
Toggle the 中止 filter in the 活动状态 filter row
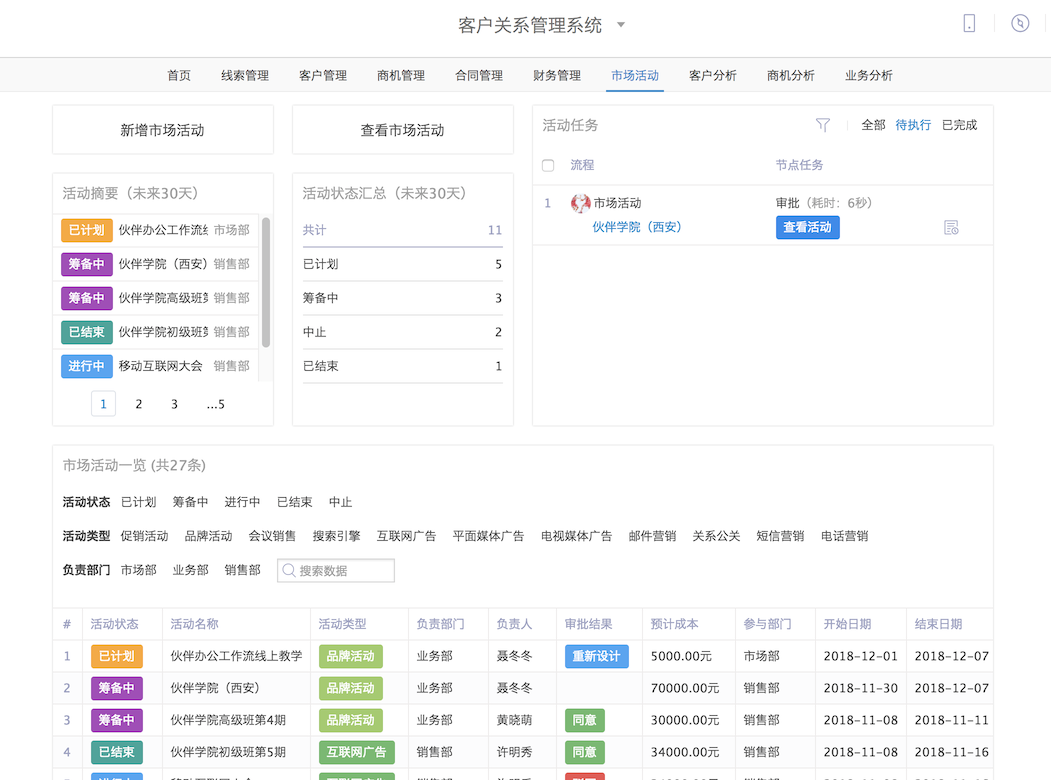(341, 502)
